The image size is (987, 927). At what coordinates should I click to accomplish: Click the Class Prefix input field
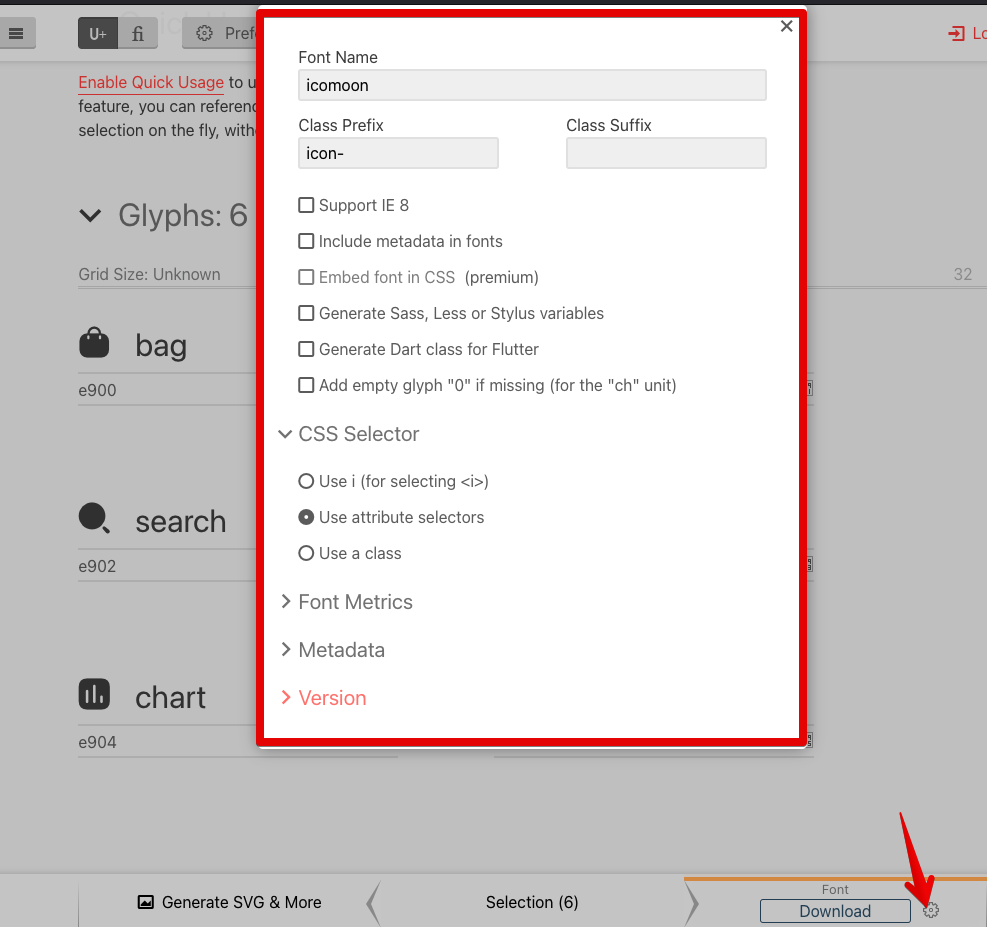coord(398,153)
